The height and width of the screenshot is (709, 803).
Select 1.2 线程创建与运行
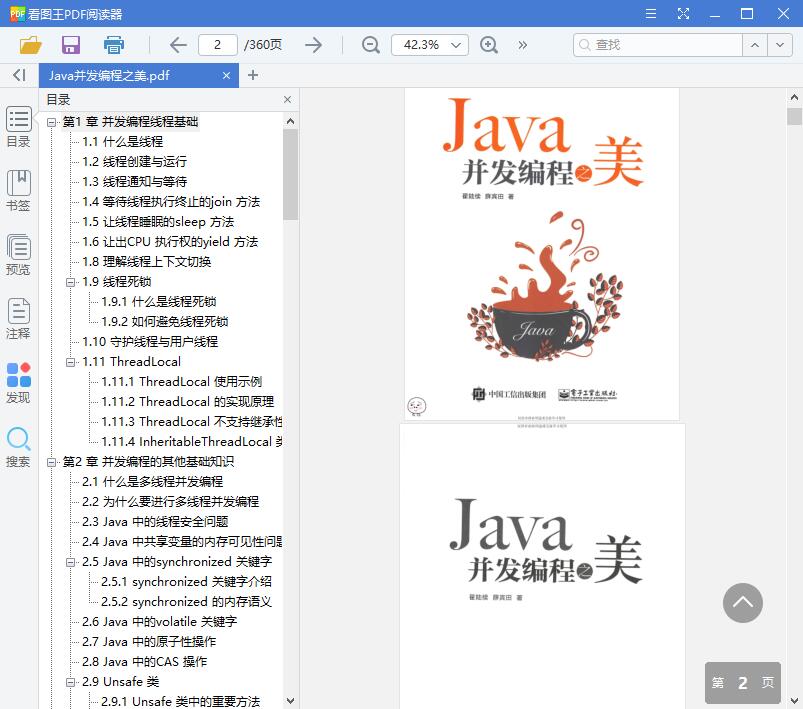tap(134, 161)
